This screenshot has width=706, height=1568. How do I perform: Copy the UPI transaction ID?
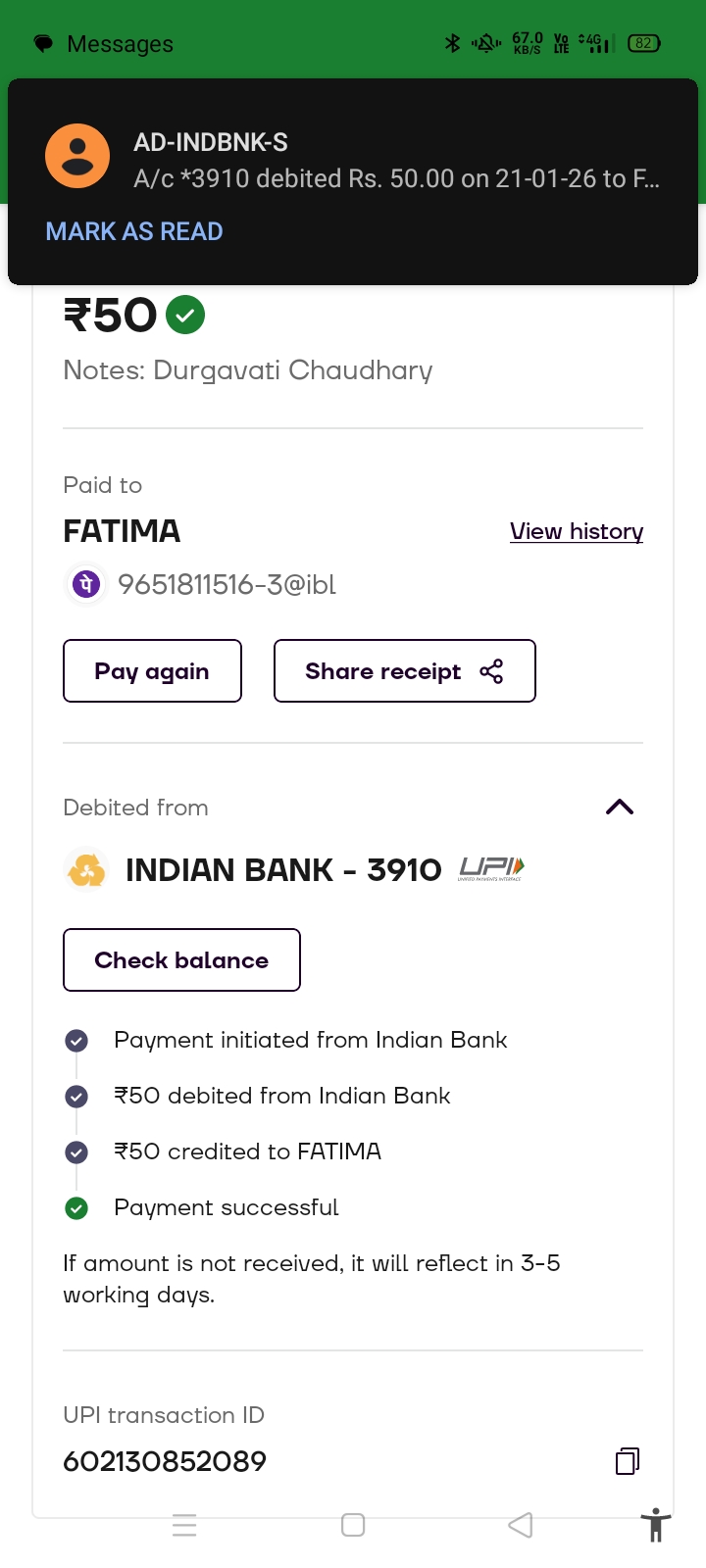coord(628,1461)
